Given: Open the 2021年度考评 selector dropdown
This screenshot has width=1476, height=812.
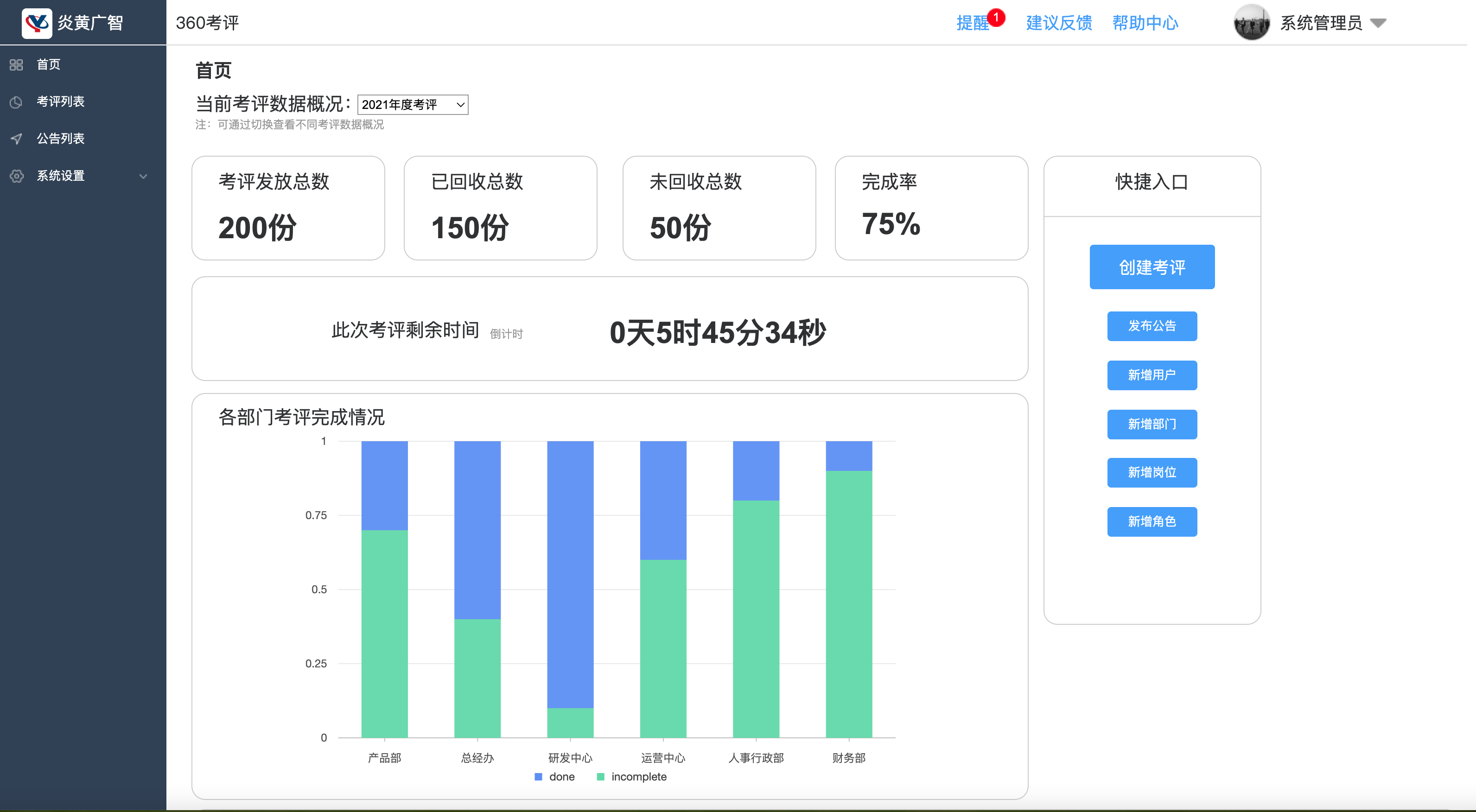Looking at the screenshot, I should pos(413,104).
